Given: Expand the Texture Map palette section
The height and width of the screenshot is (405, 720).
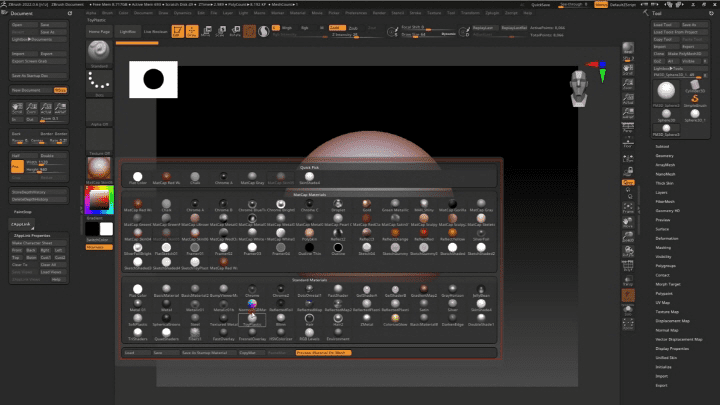Looking at the screenshot, I should point(667,312).
